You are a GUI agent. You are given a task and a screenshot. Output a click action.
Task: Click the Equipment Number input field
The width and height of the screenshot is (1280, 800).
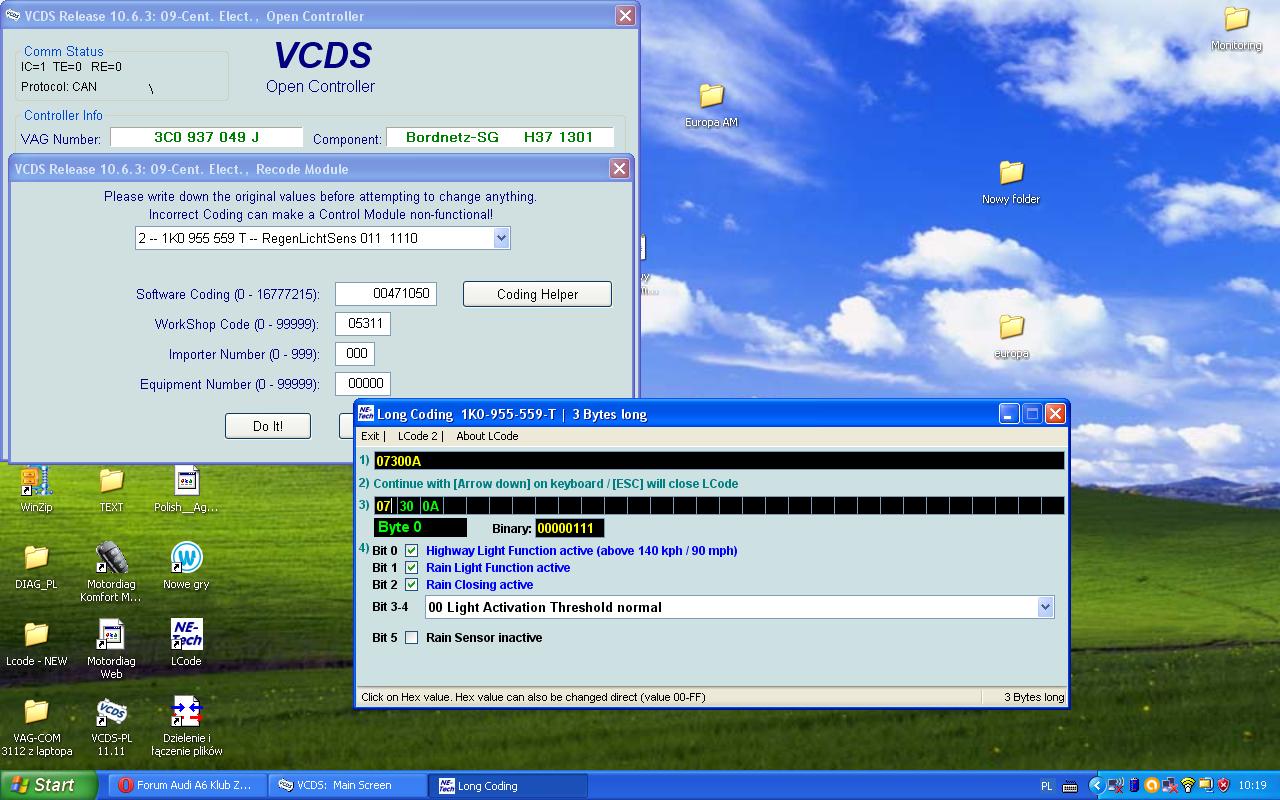363,384
